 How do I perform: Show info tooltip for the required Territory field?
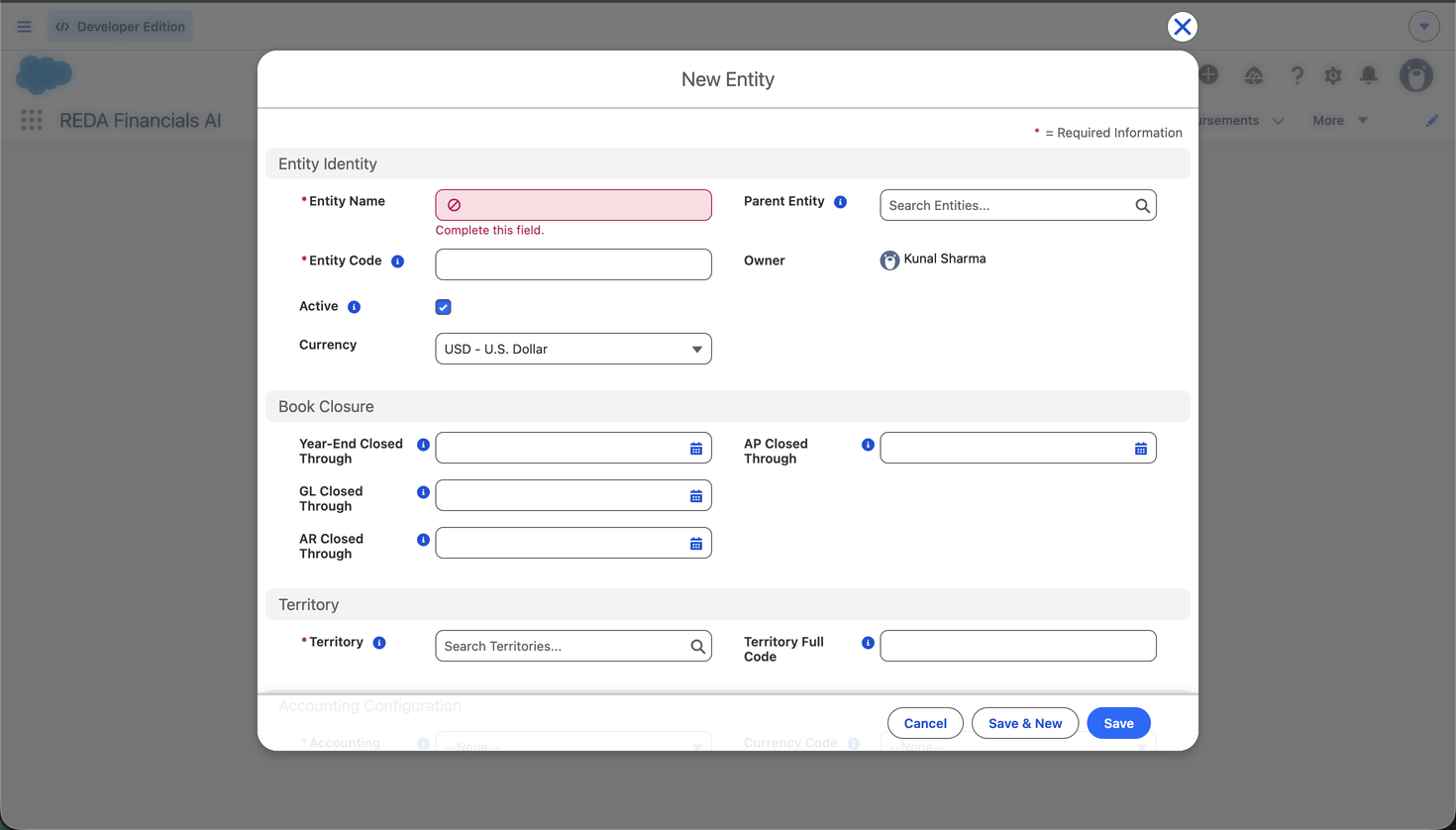coord(379,643)
